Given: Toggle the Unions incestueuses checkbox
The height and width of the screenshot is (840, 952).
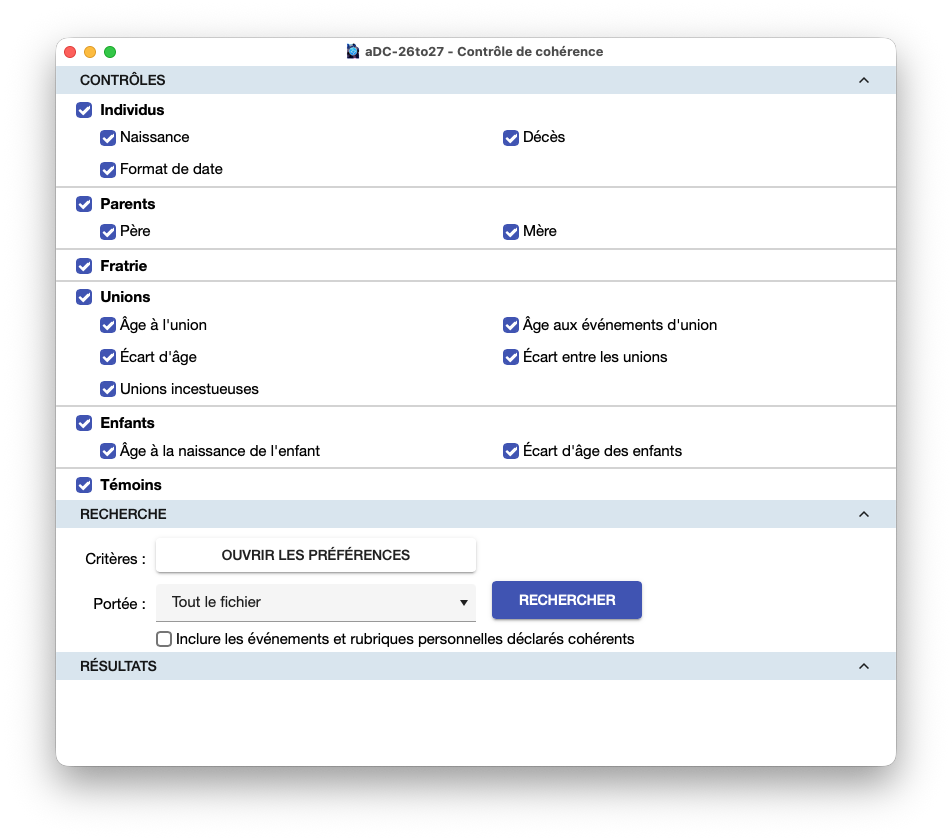Looking at the screenshot, I should click(108, 389).
